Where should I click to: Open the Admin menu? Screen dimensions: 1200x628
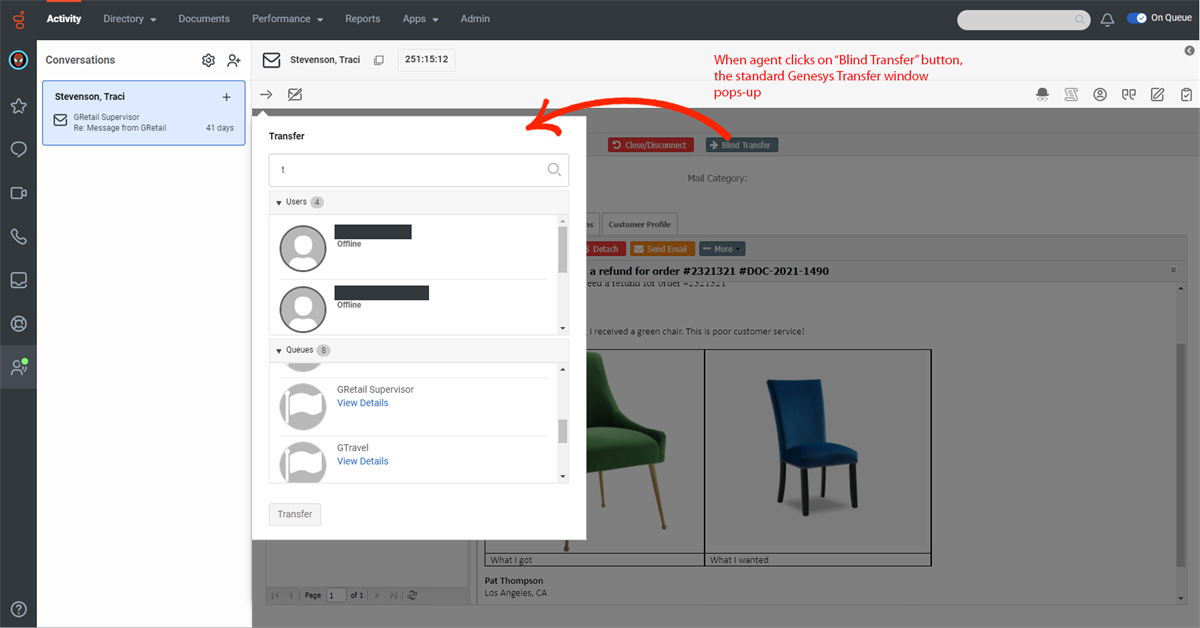coord(475,19)
